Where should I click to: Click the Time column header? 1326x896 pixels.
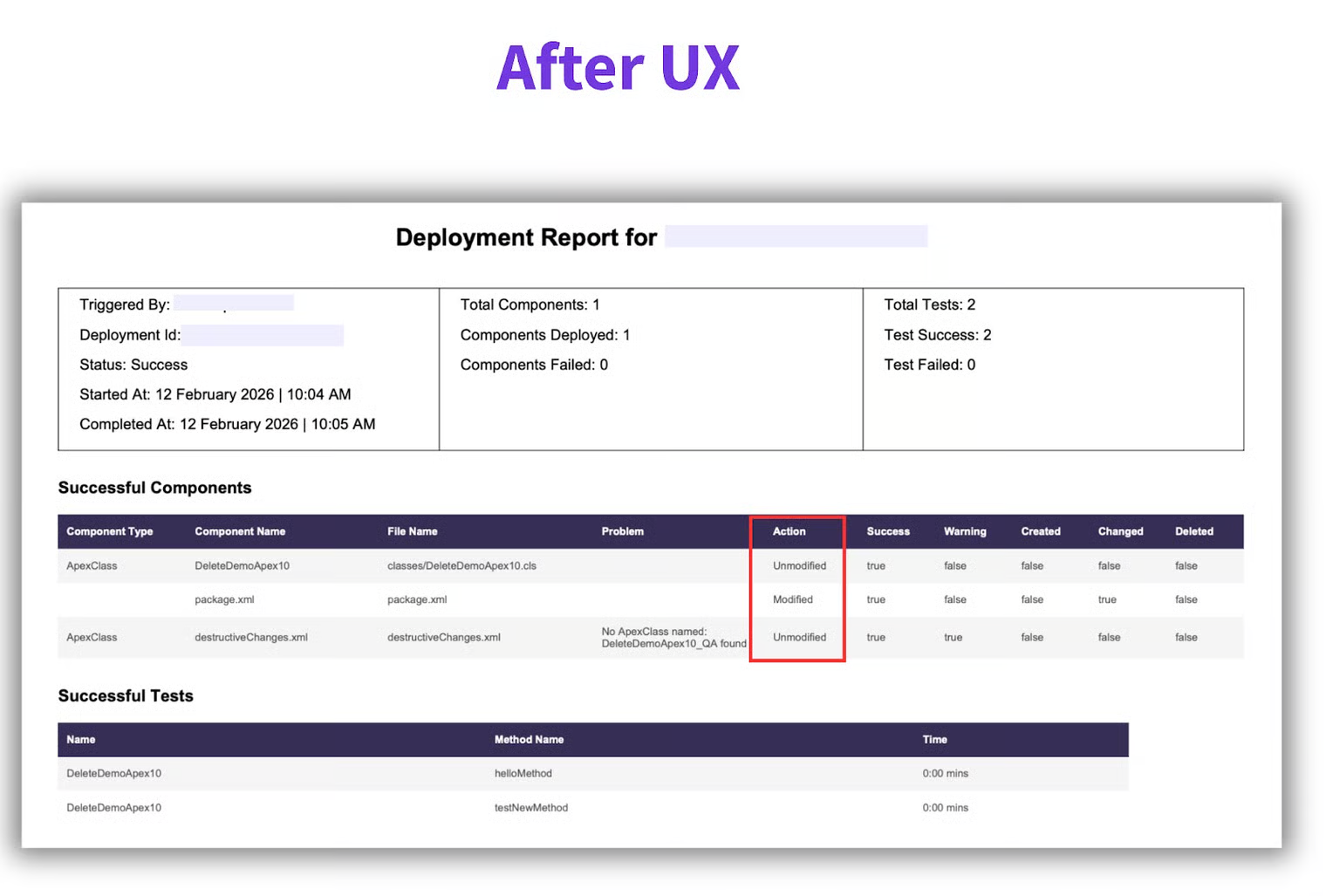click(x=934, y=740)
